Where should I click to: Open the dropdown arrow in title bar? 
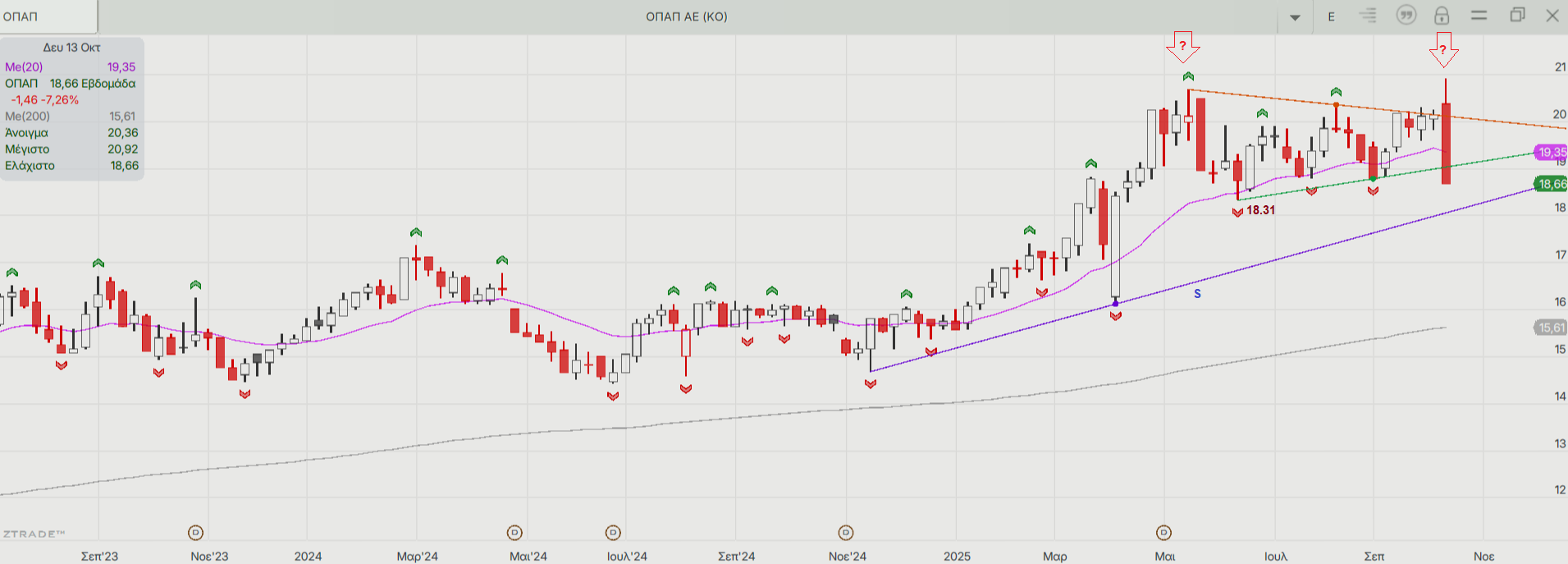coord(1295,17)
